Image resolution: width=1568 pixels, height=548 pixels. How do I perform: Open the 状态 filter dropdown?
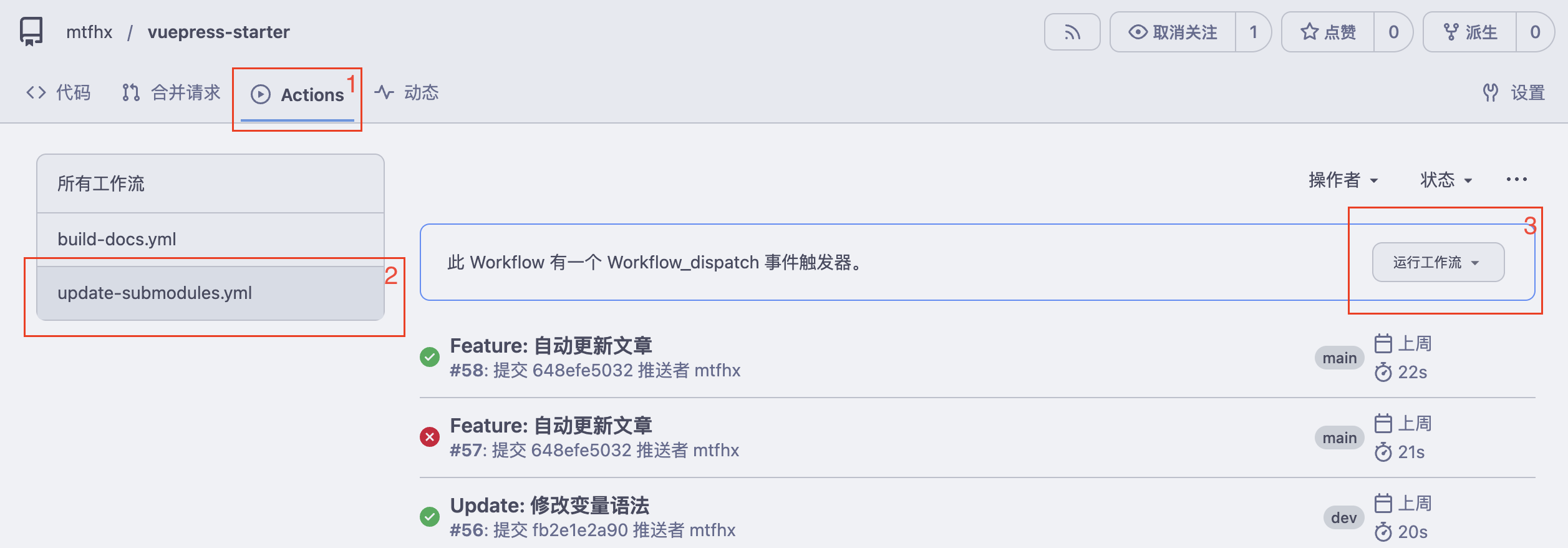click(1446, 180)
